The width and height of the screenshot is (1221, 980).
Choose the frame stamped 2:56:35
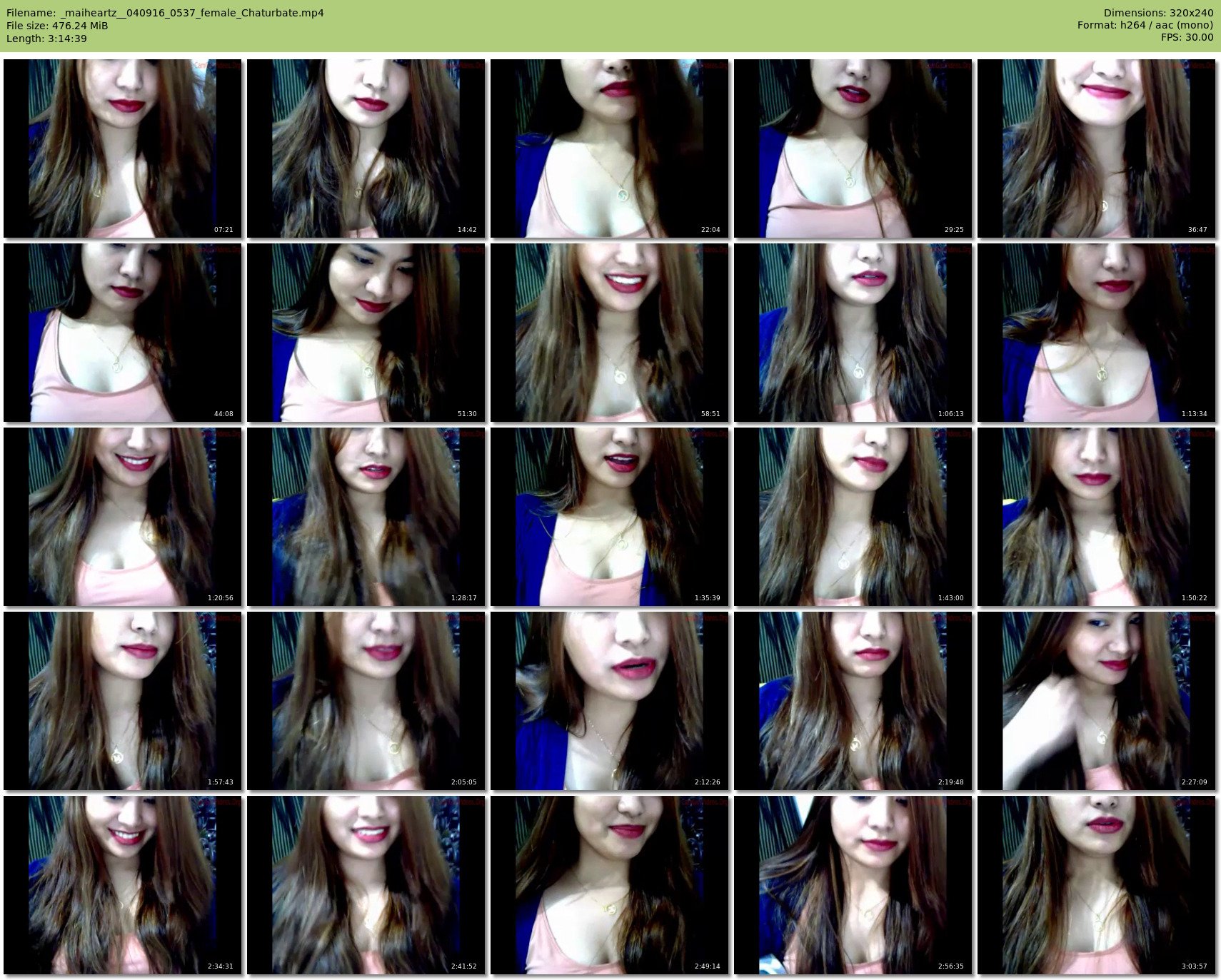tap(853, 885)
